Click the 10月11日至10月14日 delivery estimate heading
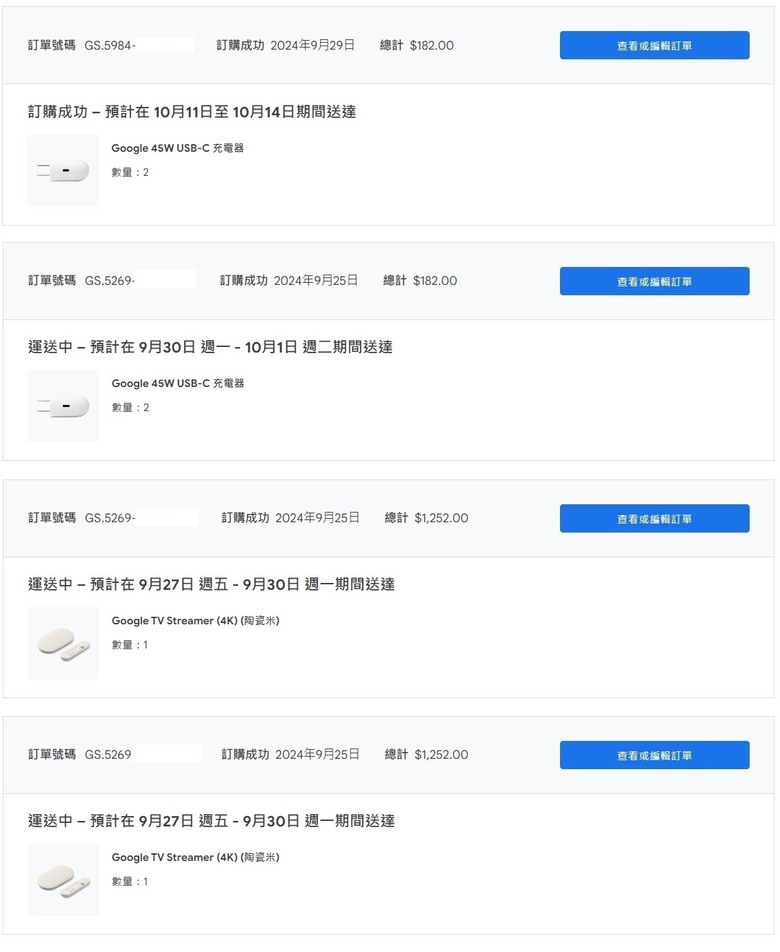 pos(192,112)
